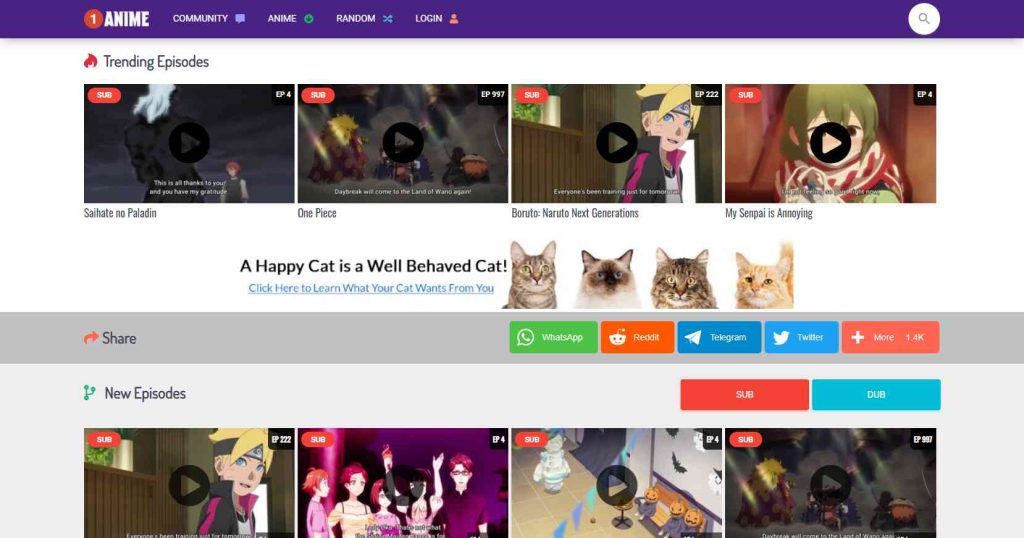The height and width of the screenshot is (538, 1024).
Task: Click SUB badge on new Boruto episode
Action: pos(104,439)
